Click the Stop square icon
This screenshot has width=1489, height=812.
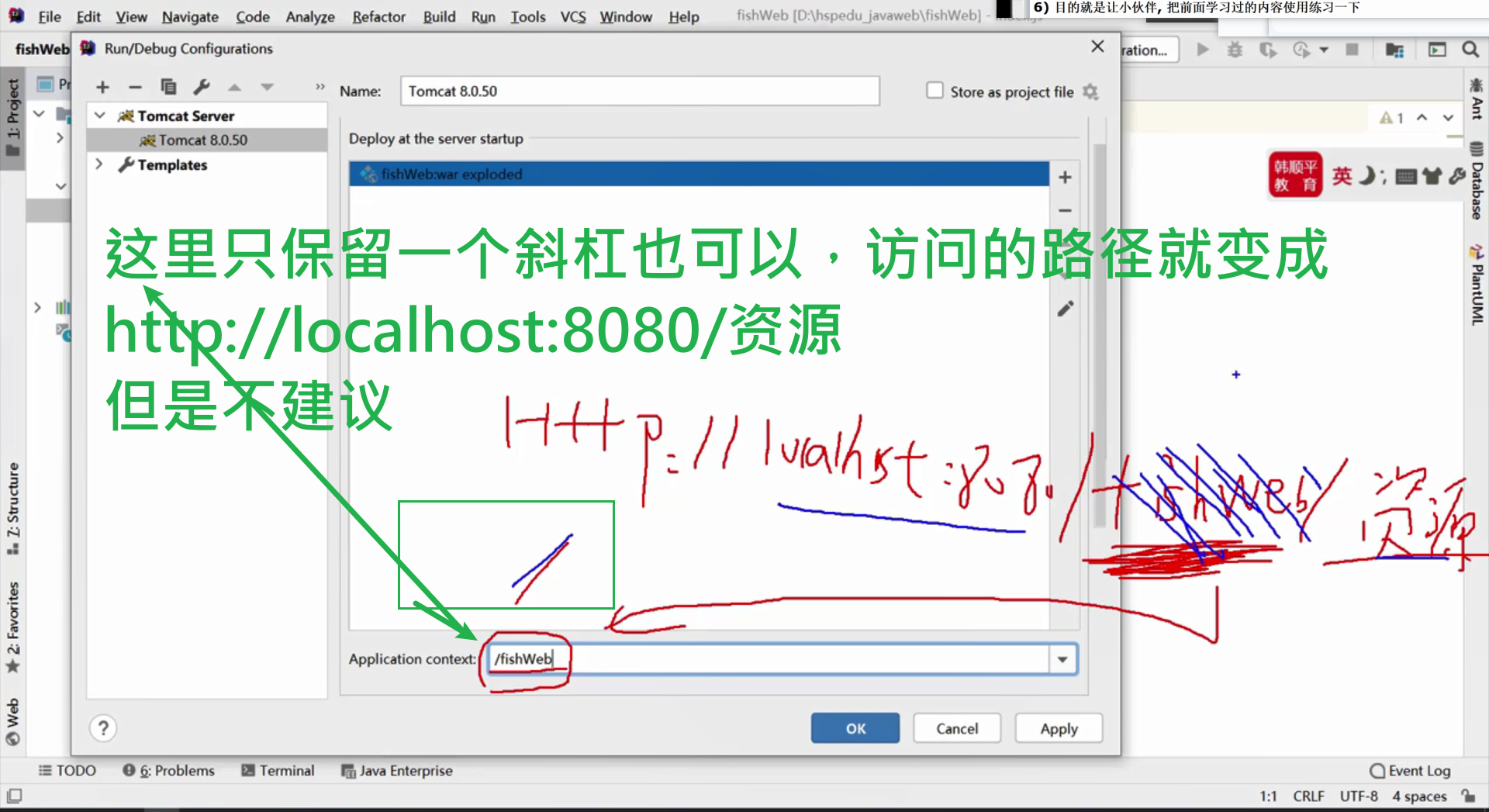(1352, 50)
